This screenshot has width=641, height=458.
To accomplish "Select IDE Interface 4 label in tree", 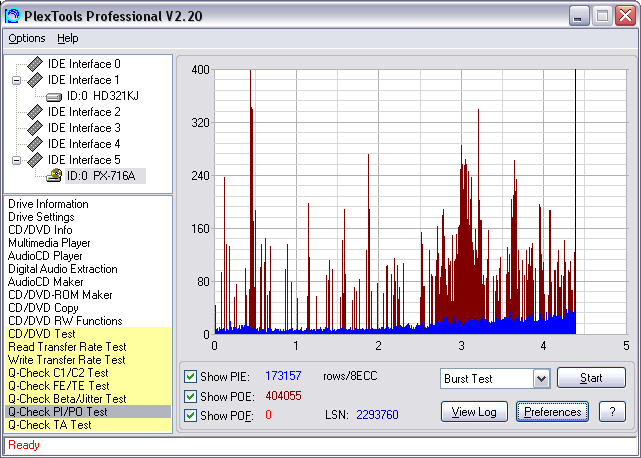I will 84,144.
